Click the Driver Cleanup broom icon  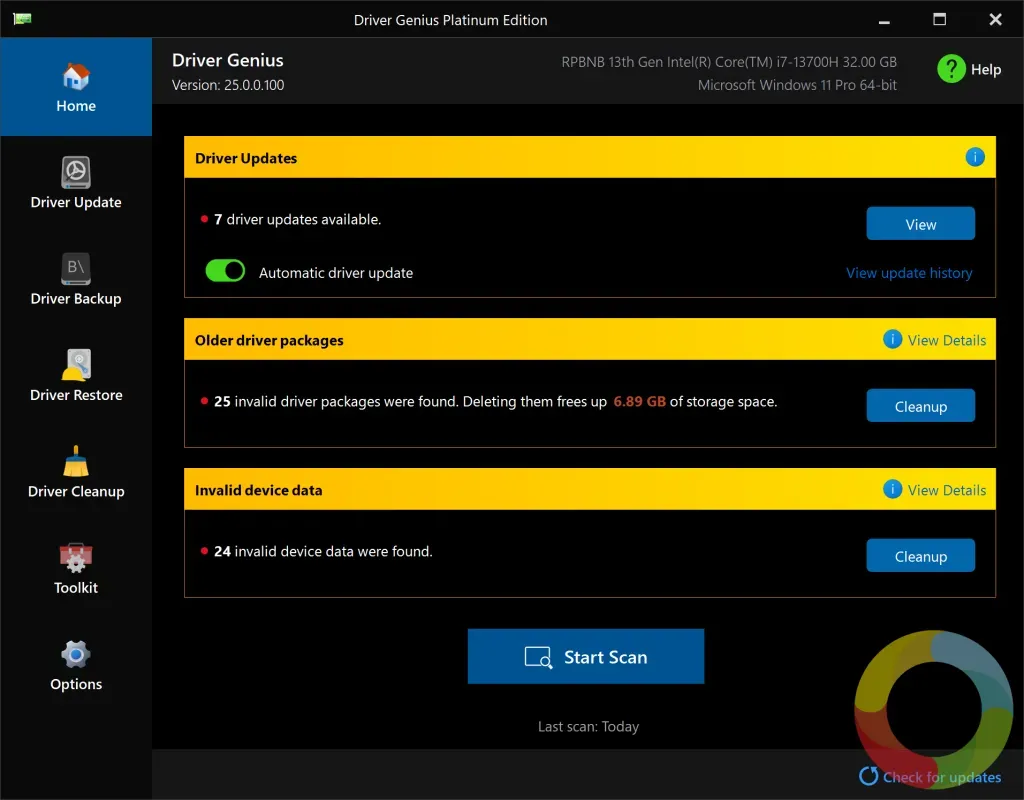(76, 461)
